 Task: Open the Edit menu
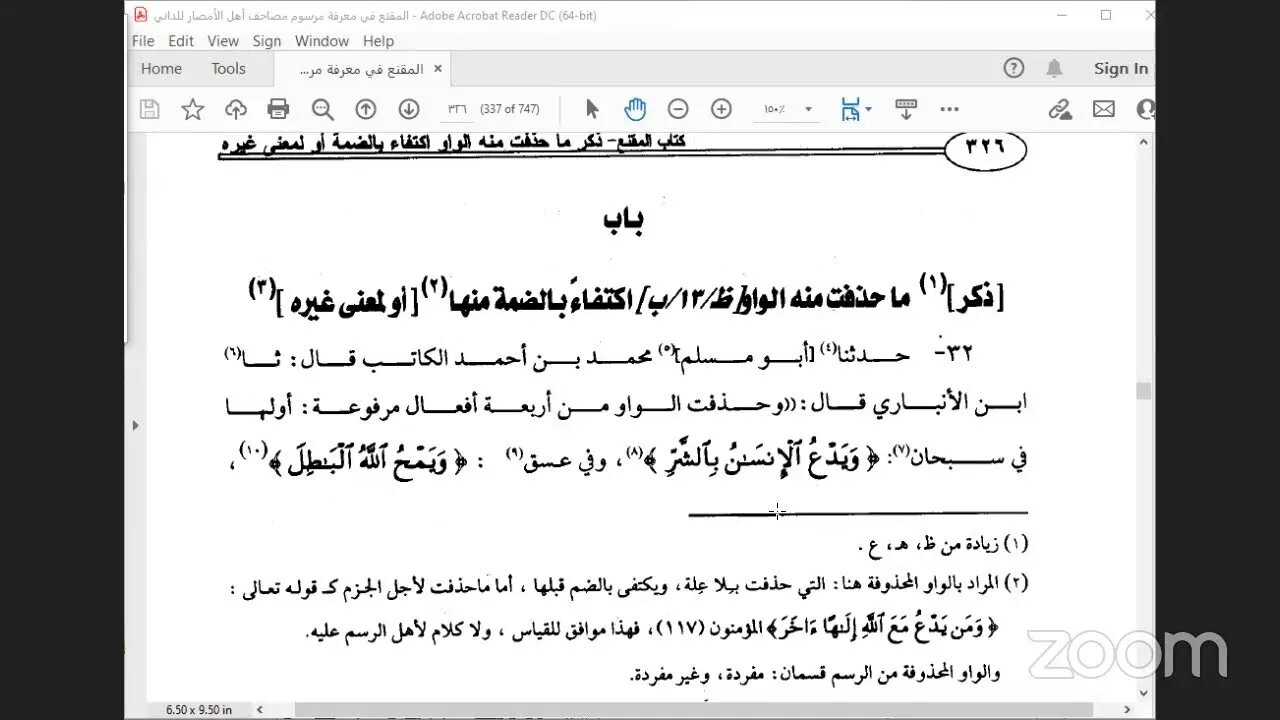(x=181, y=41)
